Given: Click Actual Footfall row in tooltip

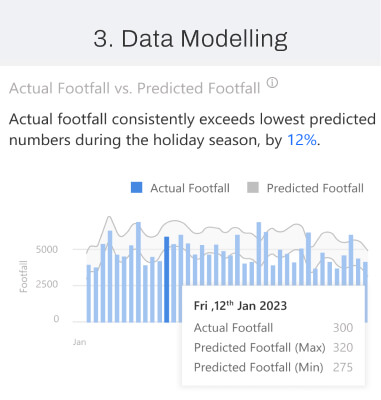Looking at the screenshot, I should 273,328.
